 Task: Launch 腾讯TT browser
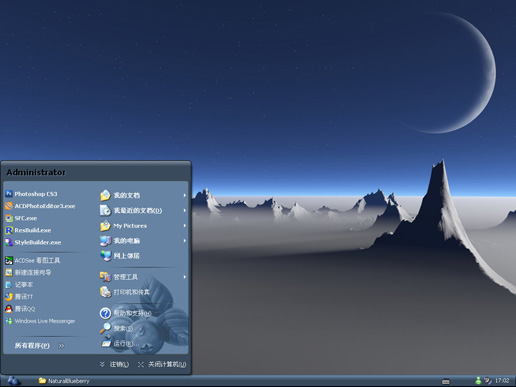[19, 297]
